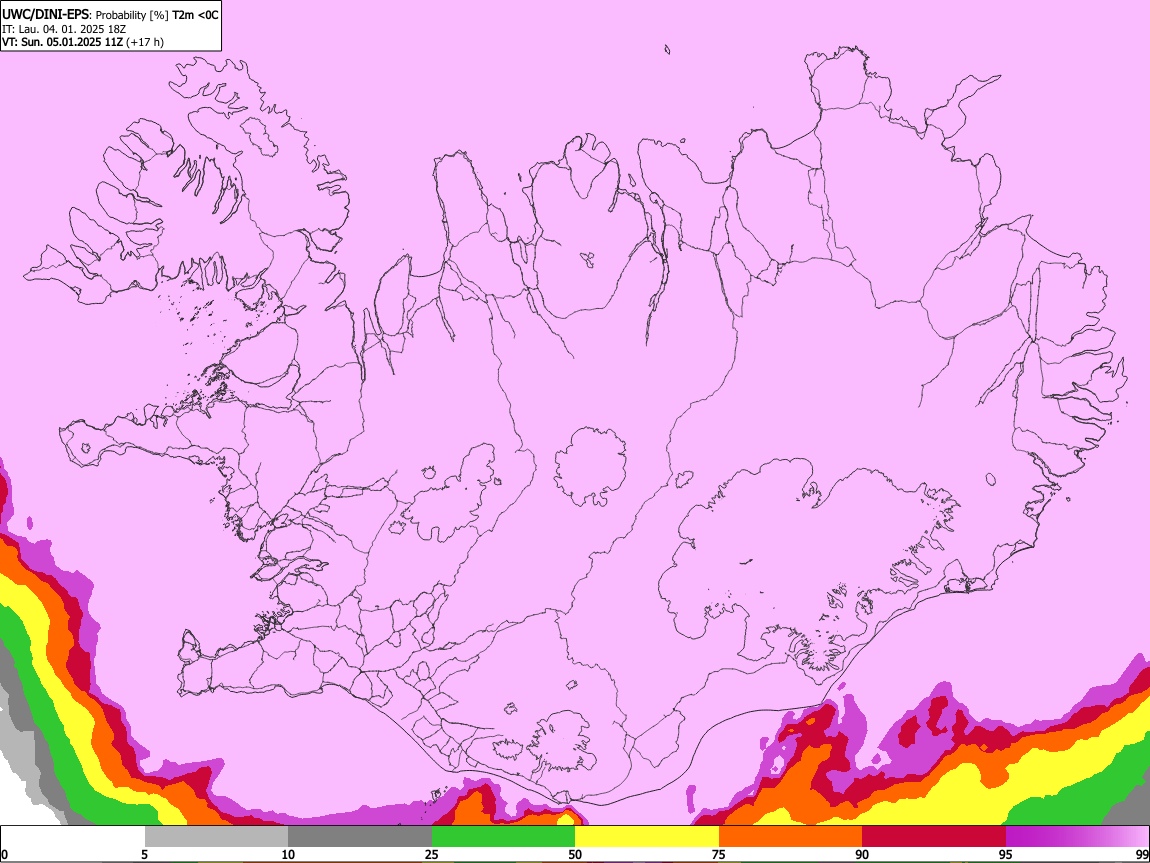Click the green 25–50 legend band
The image size is (1150, 863).
point(503,837)
